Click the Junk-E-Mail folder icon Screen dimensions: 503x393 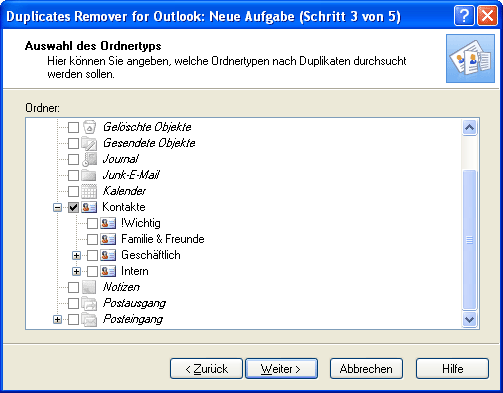click(89, 175)
